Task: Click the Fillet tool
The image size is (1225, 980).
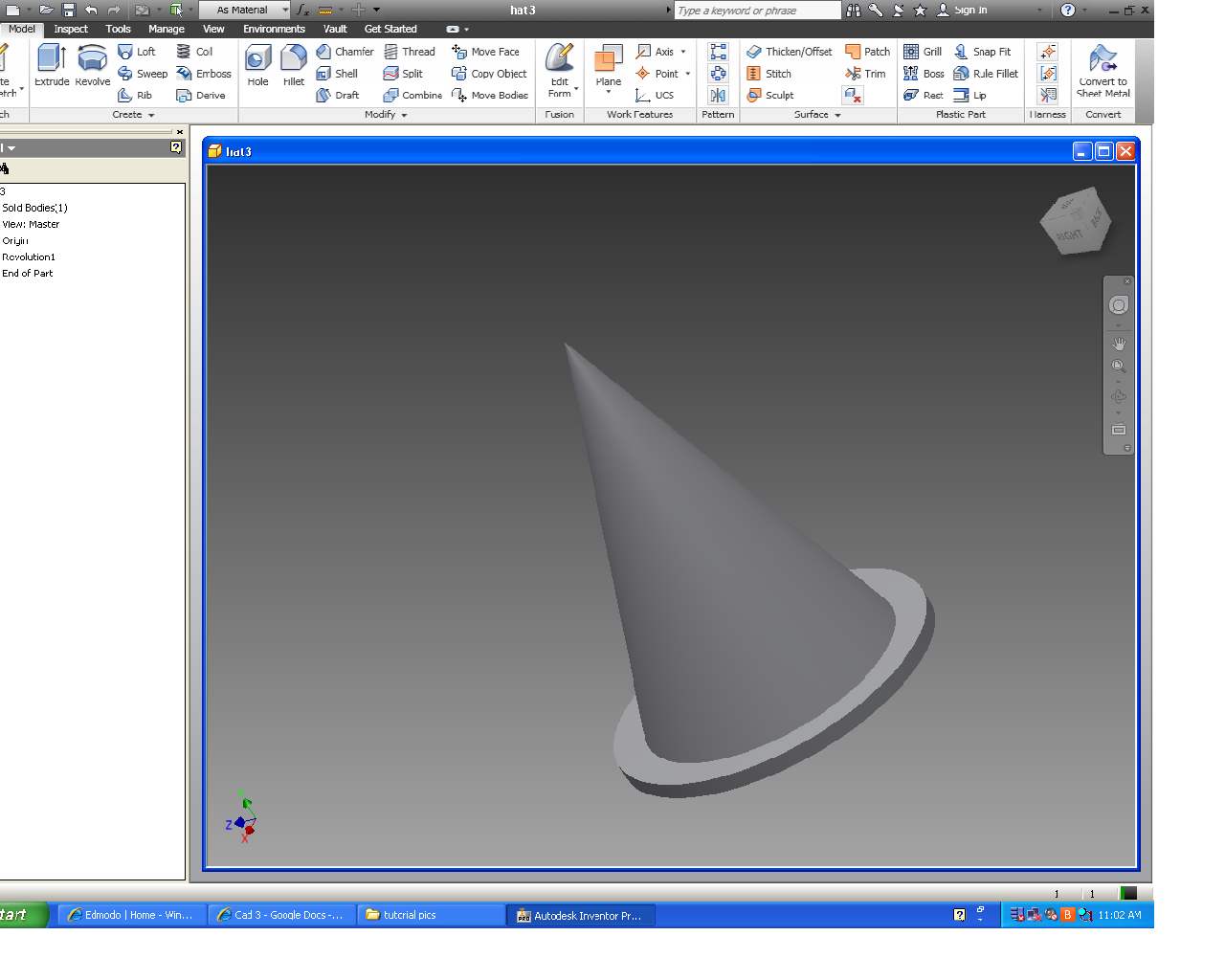Action: pos(293,67)
